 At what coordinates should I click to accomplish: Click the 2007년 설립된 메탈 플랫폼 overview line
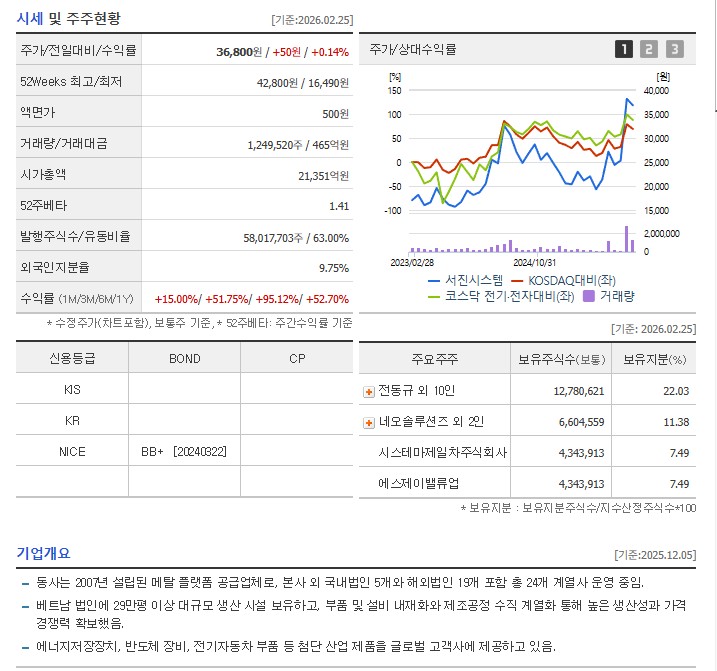340,583
